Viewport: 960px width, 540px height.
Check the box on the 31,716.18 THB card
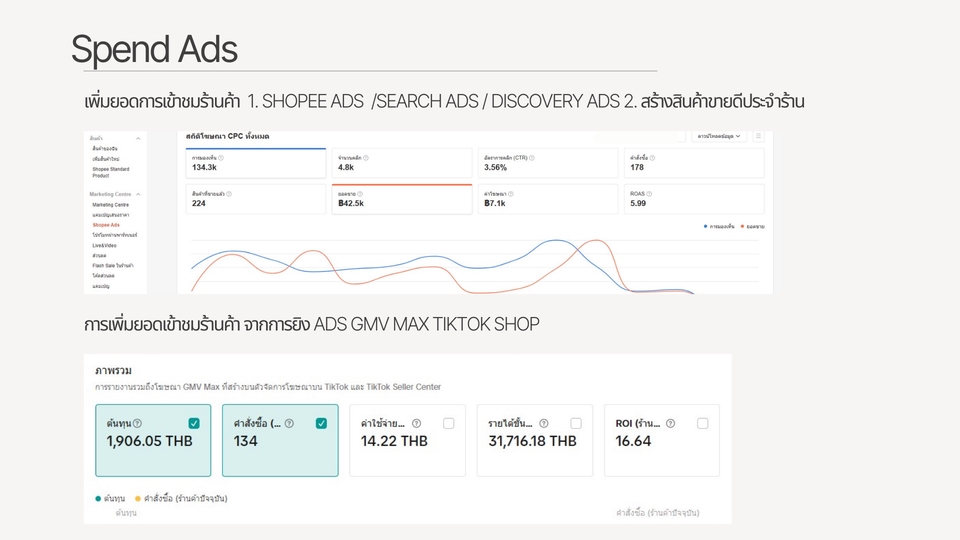tap(576, 423)
